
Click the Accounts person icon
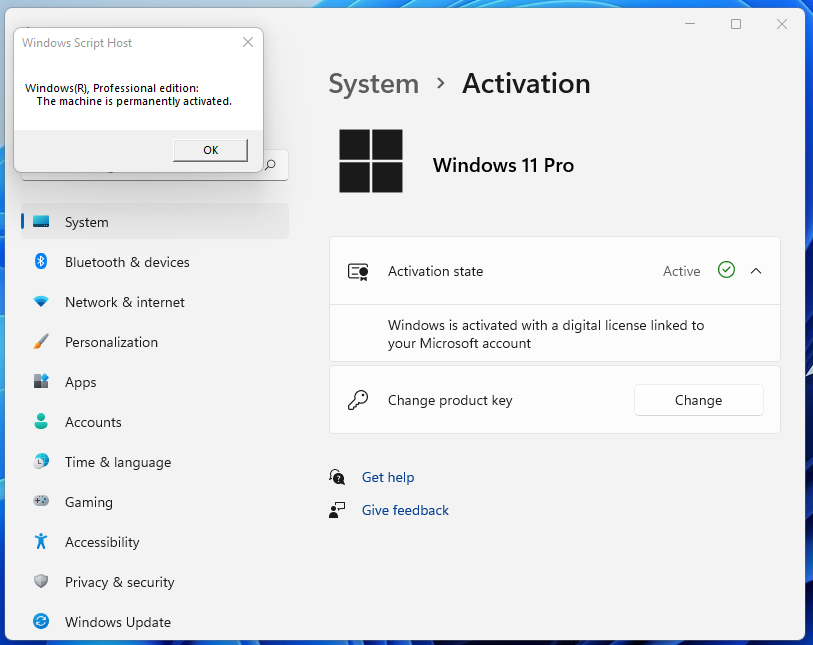pos(41,421)
